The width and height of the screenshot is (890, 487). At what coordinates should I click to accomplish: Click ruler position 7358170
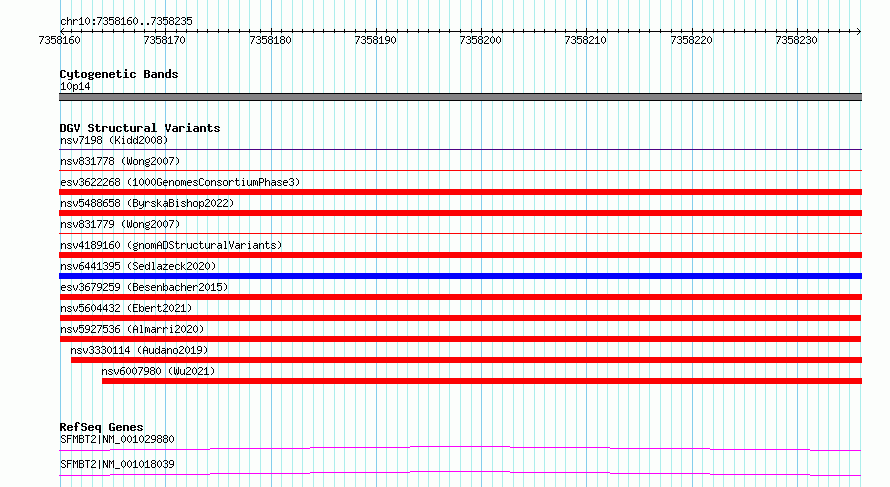pyautogui.click(x=165, y=40)
